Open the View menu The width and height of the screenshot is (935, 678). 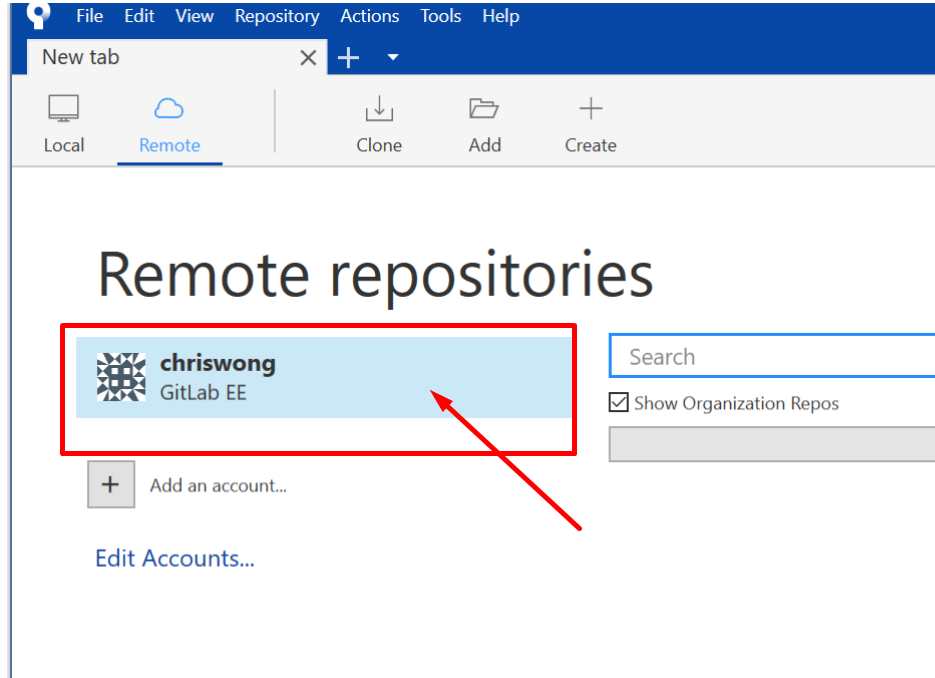click(194, 16)
